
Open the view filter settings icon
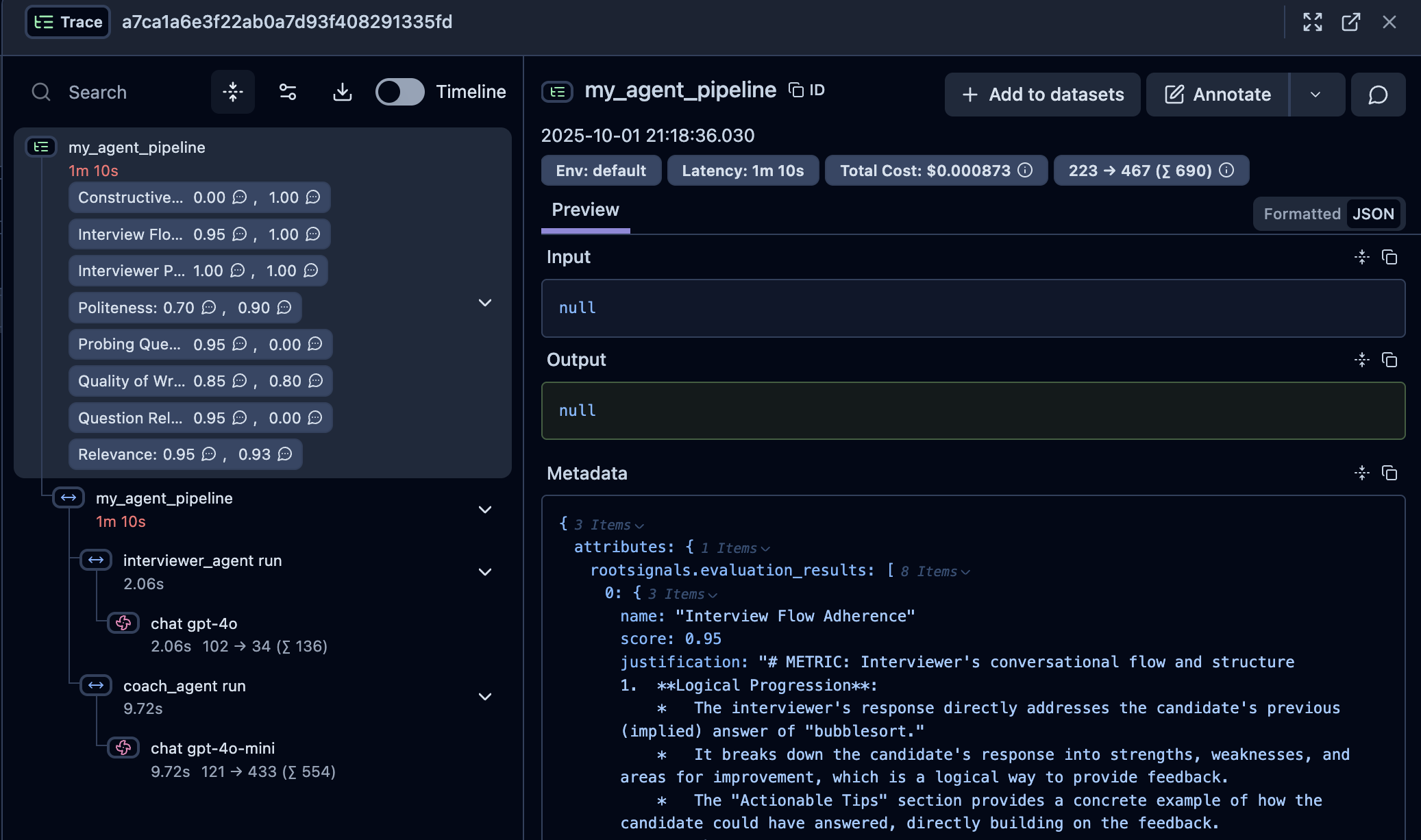[x=288, y=92]
